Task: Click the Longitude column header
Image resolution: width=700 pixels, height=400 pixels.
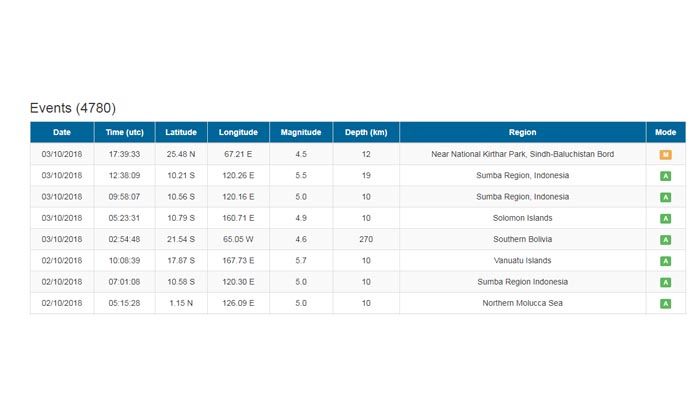Action: point(238,132)
